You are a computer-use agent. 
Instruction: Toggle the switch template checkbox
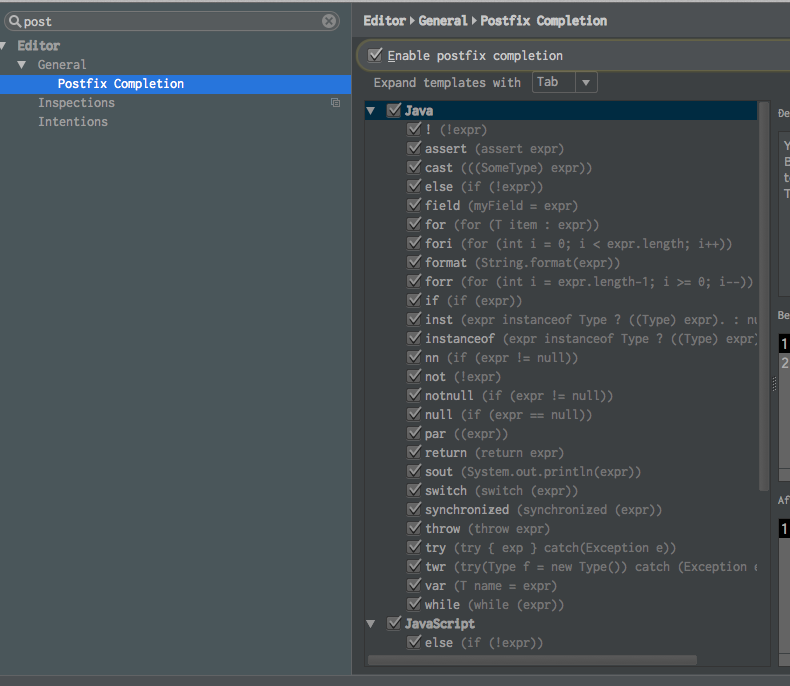coord(414,490)
